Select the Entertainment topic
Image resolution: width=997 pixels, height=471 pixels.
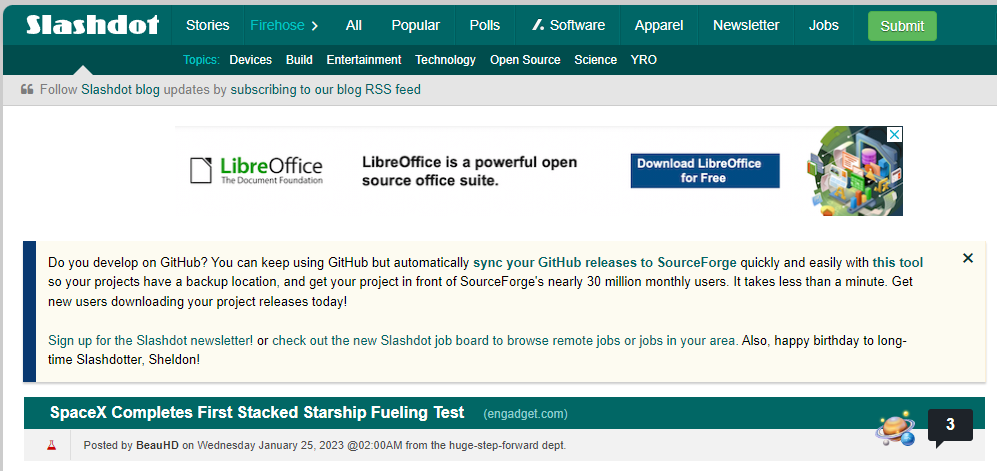pos(364,60)
